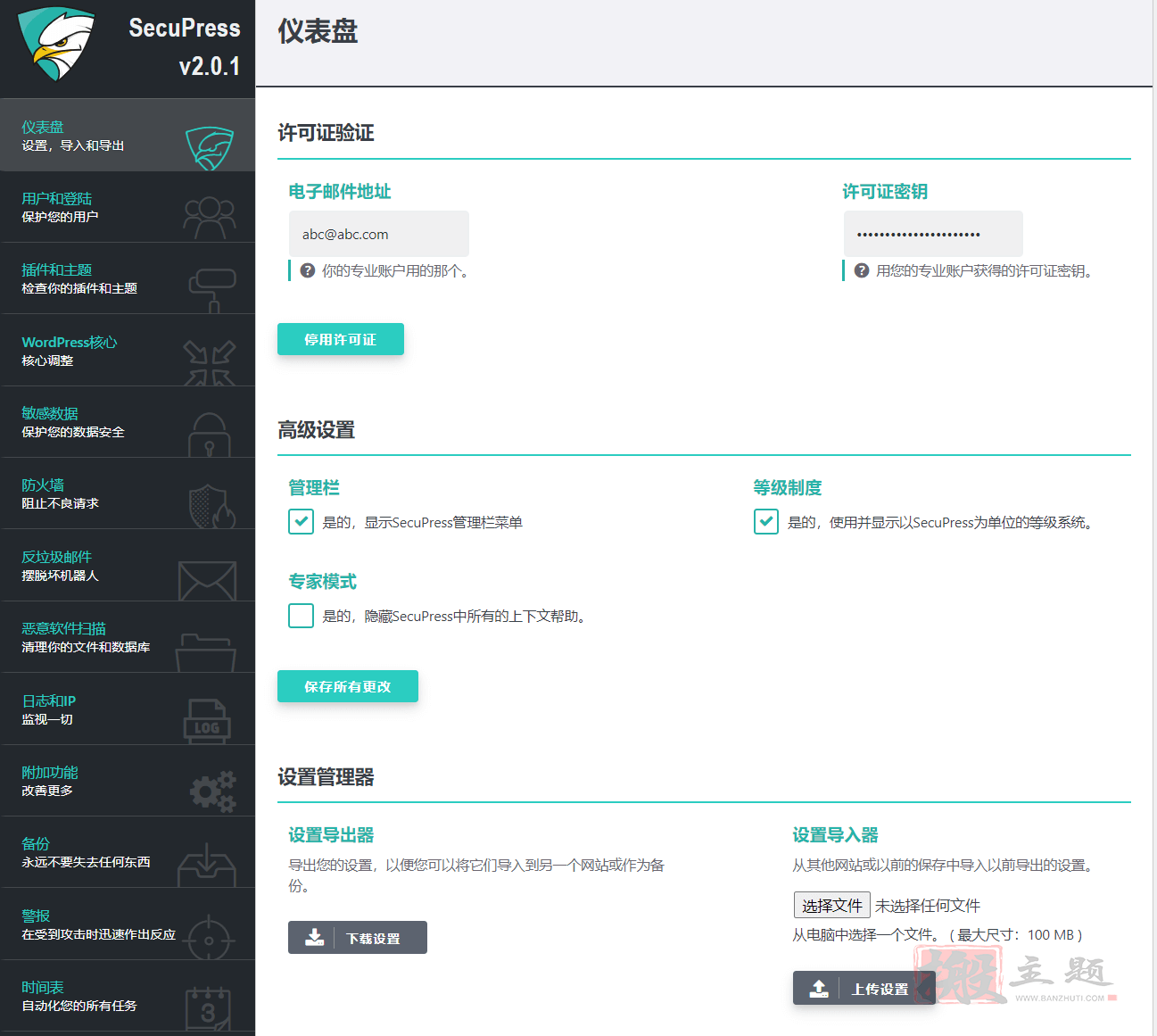Click the WordPress core arrows icon
Viewport: 1157px width, 1036px height.
(x=210, y=362)
